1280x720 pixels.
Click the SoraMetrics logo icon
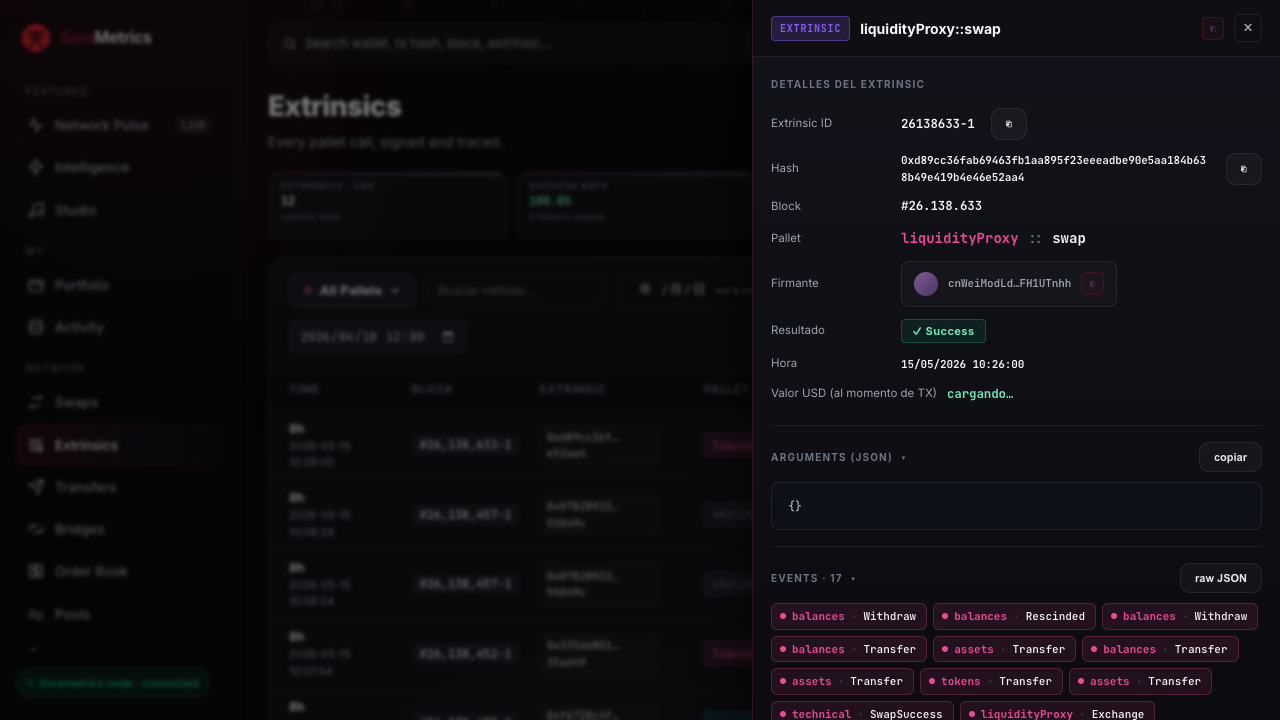[x=36, y=38]
